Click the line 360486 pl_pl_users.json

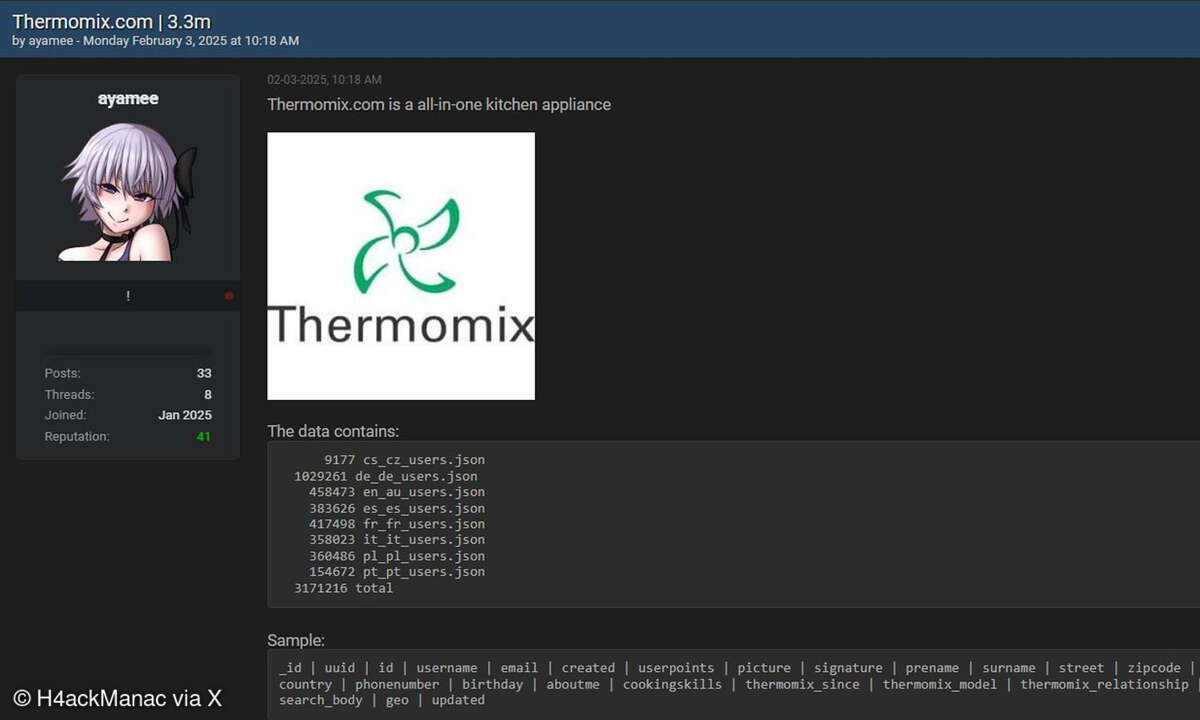tap(397, 556)
